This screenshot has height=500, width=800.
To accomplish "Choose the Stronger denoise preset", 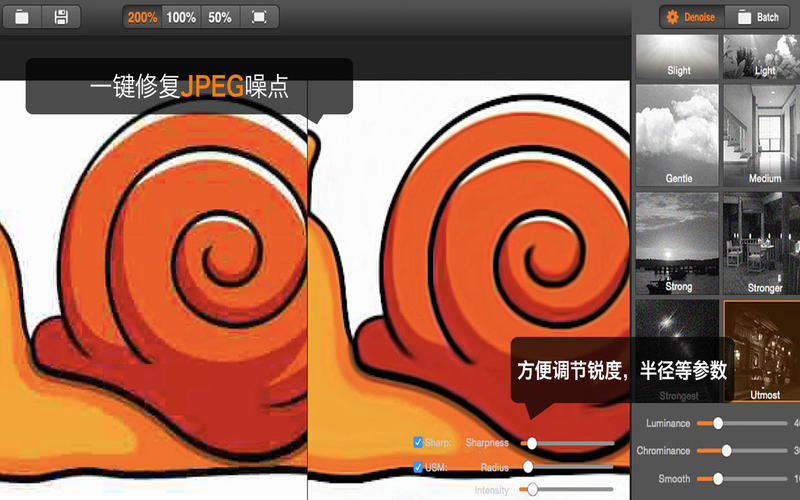I will click(x=761, y=243).
